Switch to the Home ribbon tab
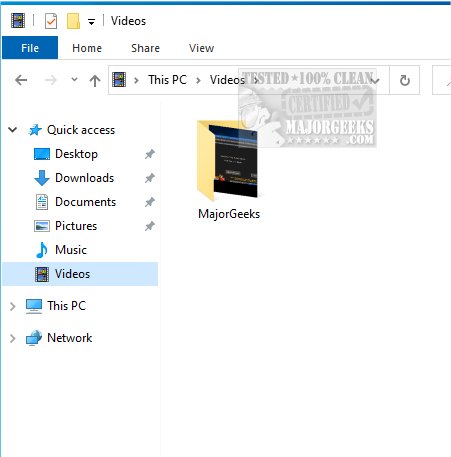This screenshot has width=451, height=457. pyautogui.click(x=87, y=48)
